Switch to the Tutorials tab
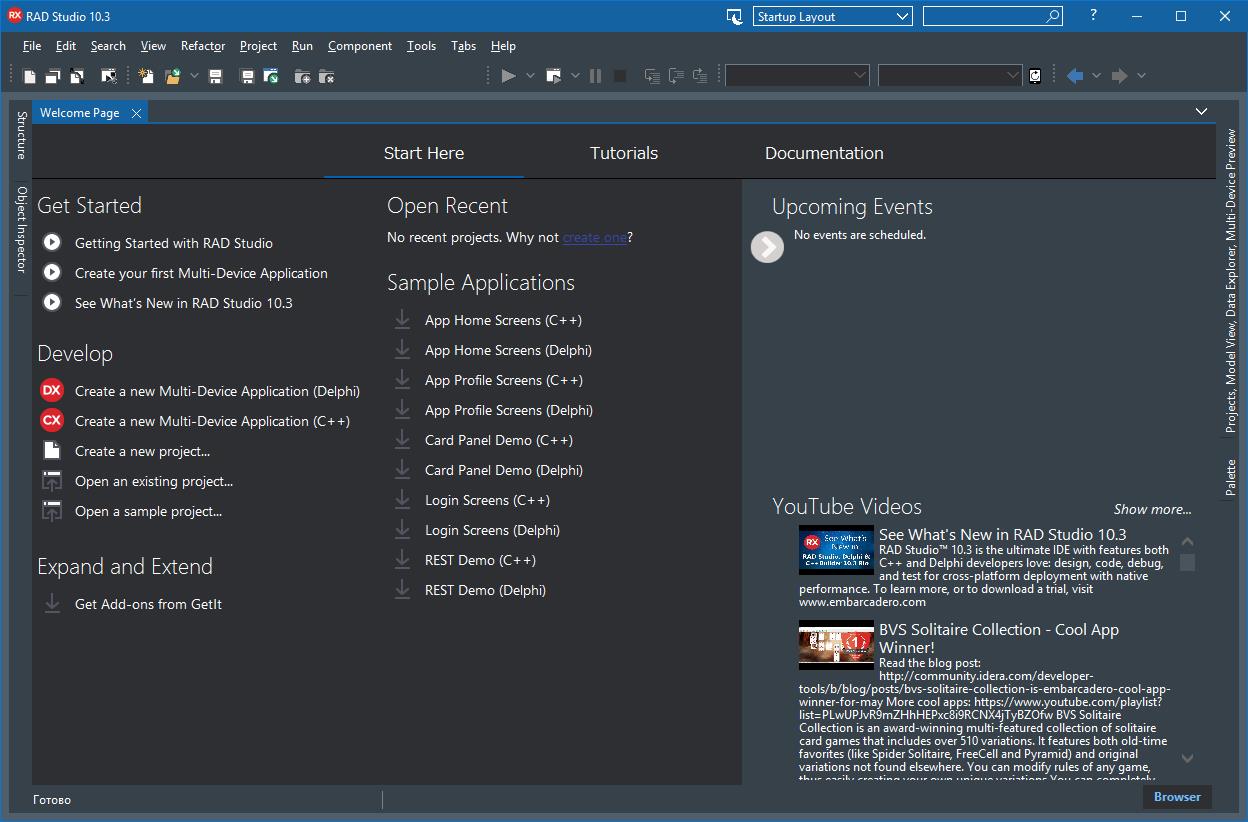Image resolution: width=1248 pixels, height=822 pixels. (623, 153)
